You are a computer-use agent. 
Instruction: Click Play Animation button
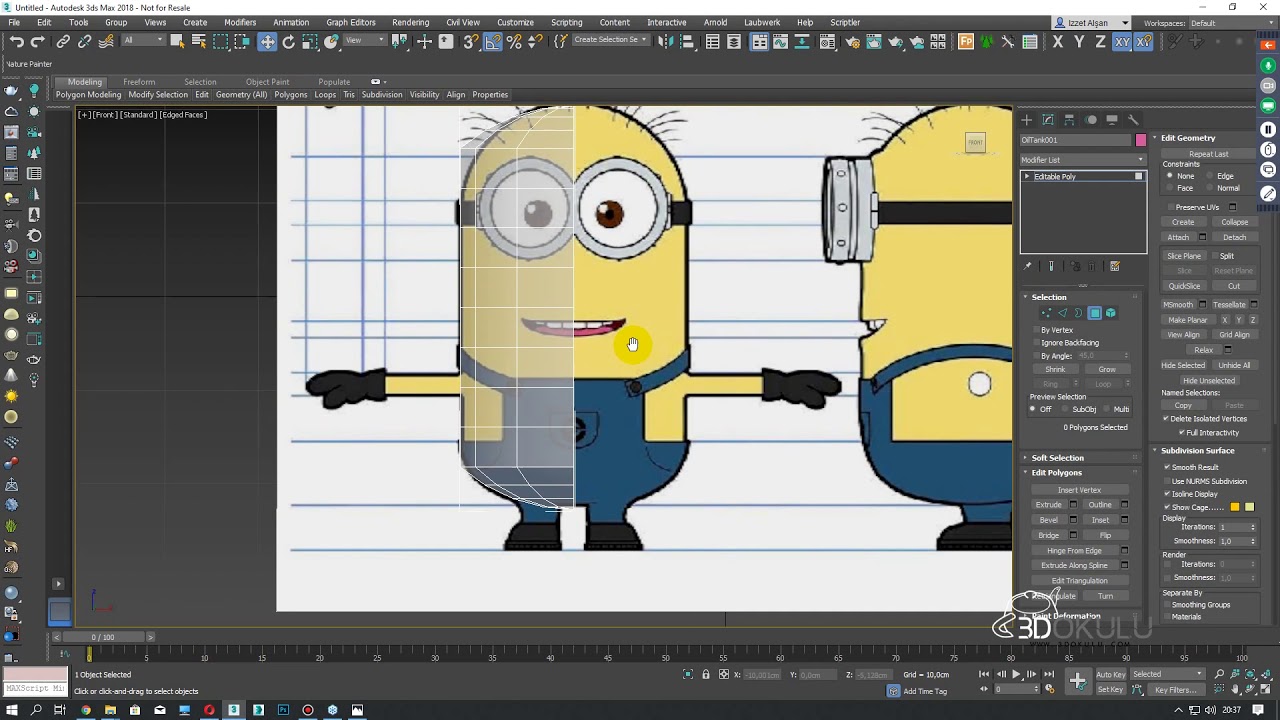(x=1016, y=674)
